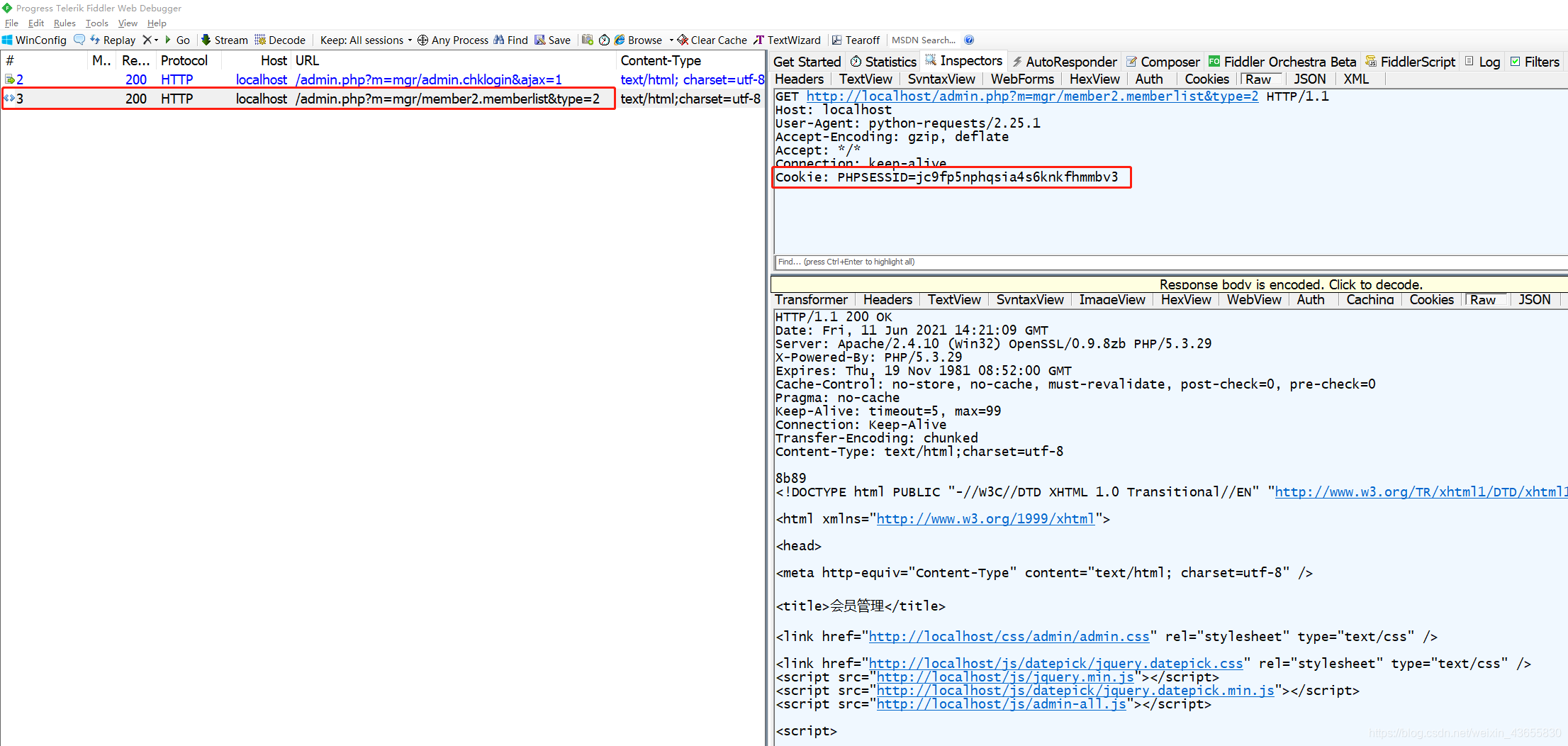Activate the Any Process picker

454,40
